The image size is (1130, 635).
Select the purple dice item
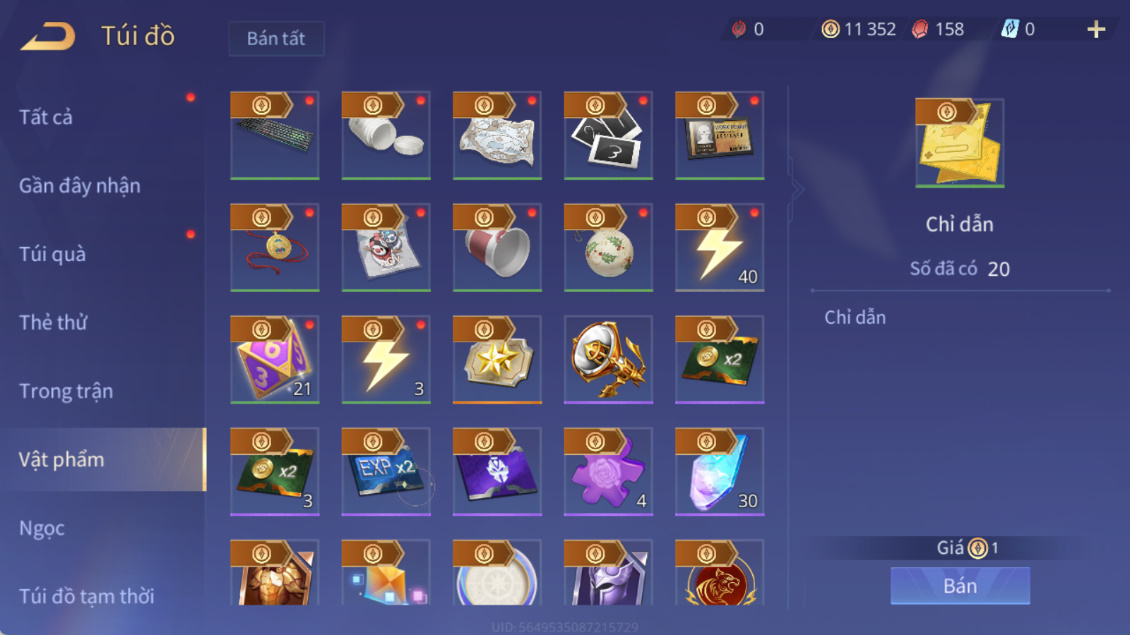[275, 360]
